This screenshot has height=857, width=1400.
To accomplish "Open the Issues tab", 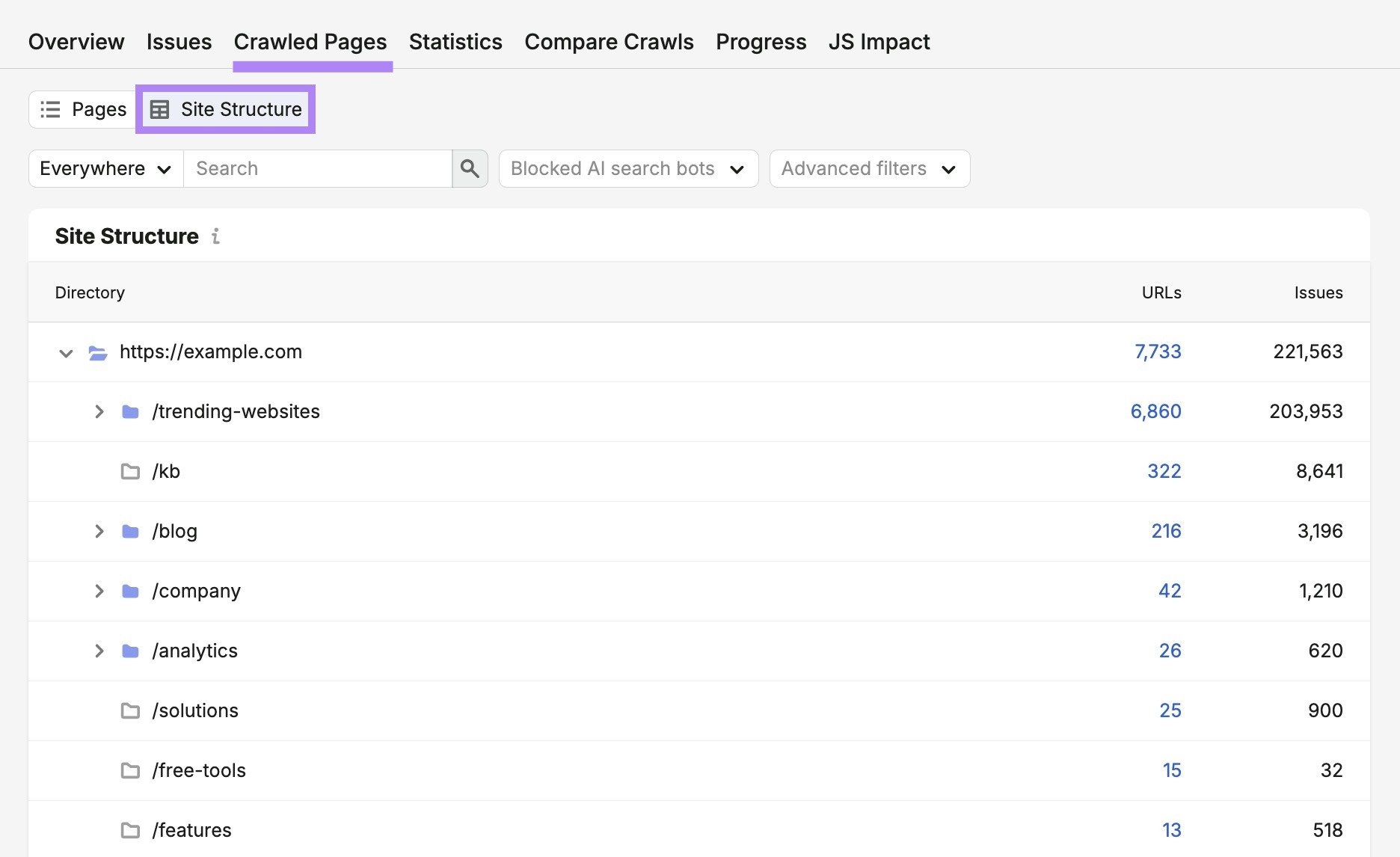I will tap(179, 42).
